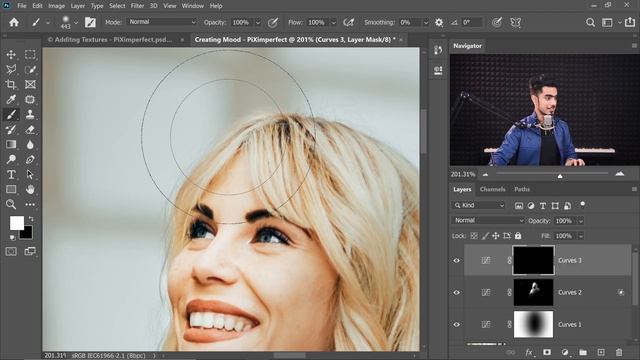Toggle lock all padlock icon
This screenshot has height=360, width=640.
518,236
